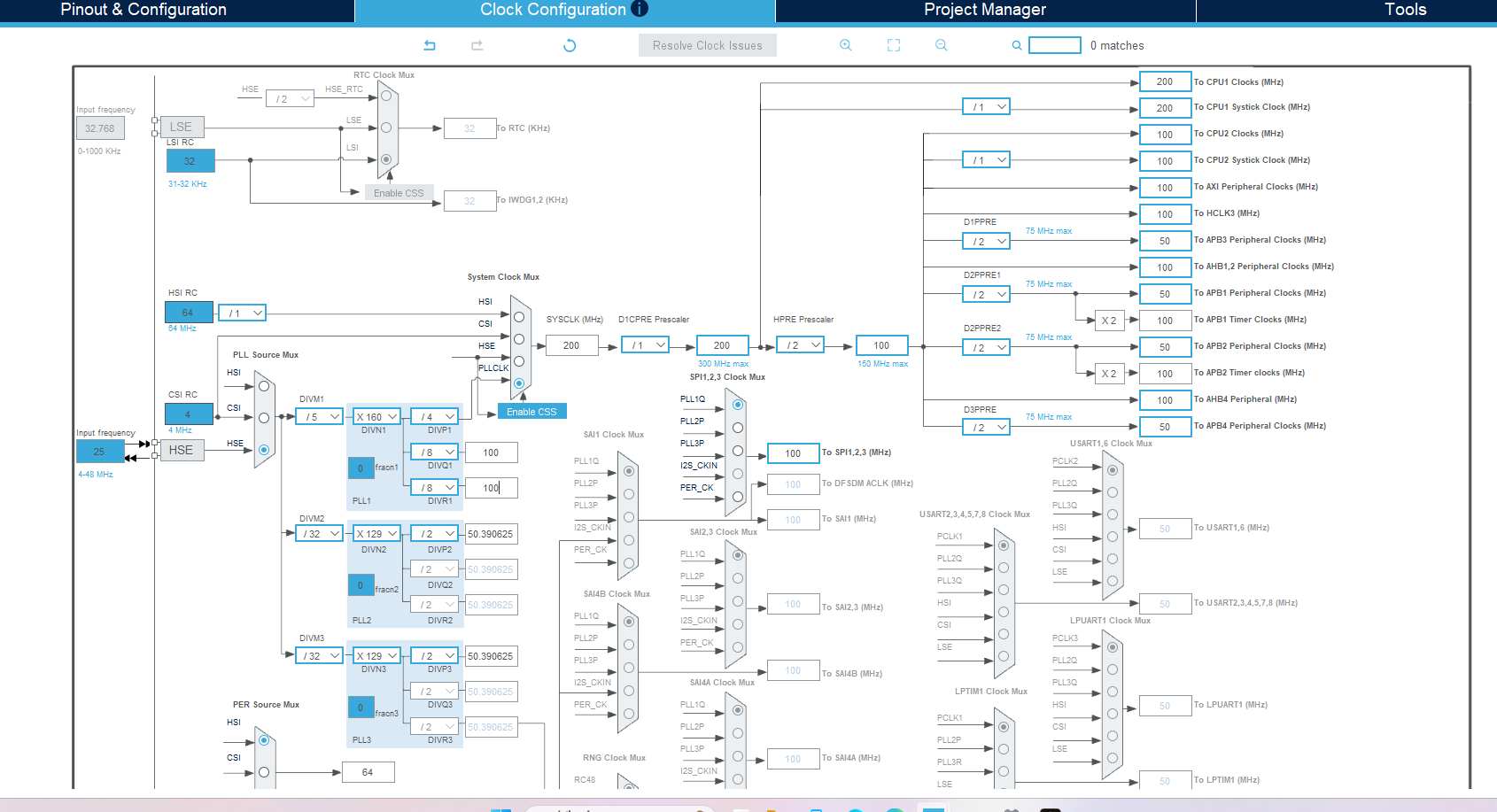Select HSI in System Clock Mux

(519, 317)
